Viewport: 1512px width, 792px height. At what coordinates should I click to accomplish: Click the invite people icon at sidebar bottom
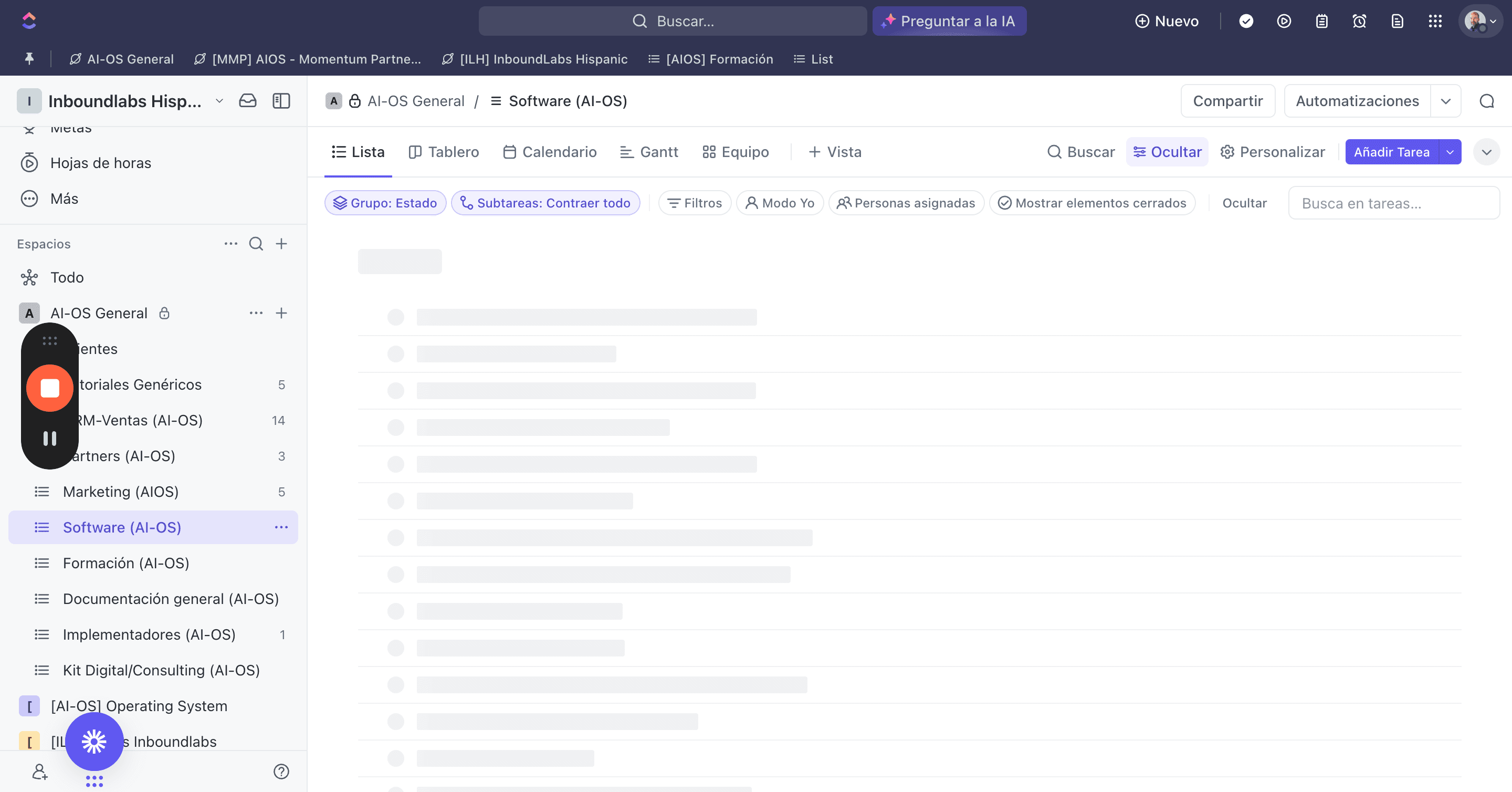tap(39, 772)
